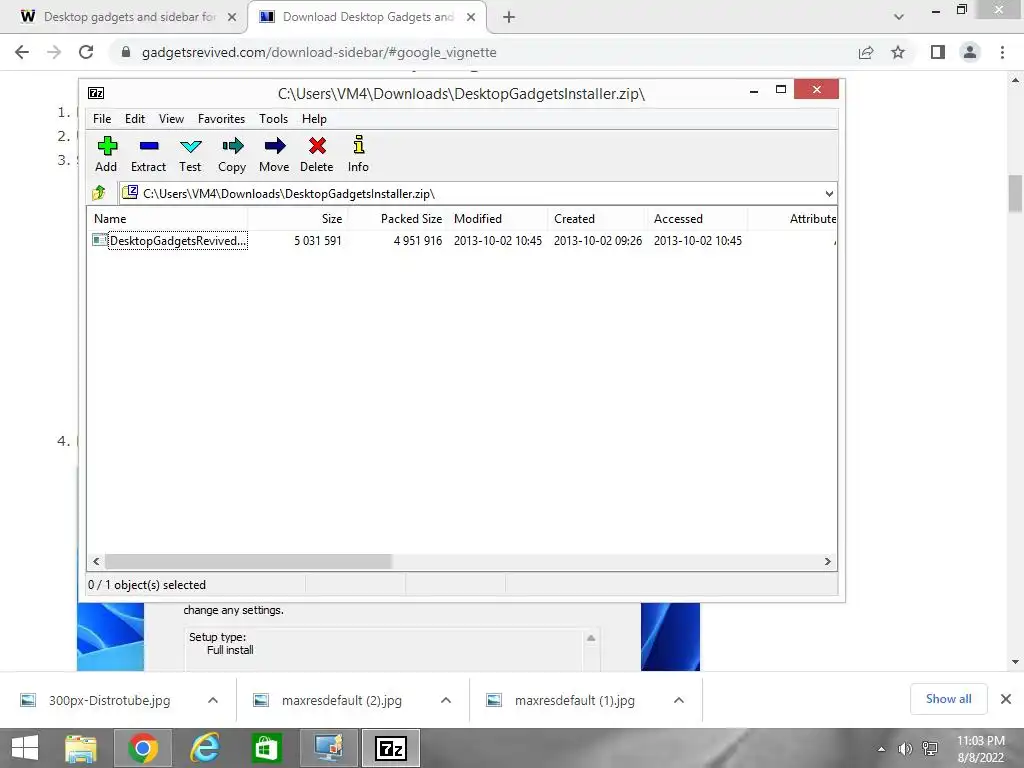This screenshot has width=1024, height=768.
Task: Click the status bar '0 / 1 object(s) selected'
Action: [147, 585]
